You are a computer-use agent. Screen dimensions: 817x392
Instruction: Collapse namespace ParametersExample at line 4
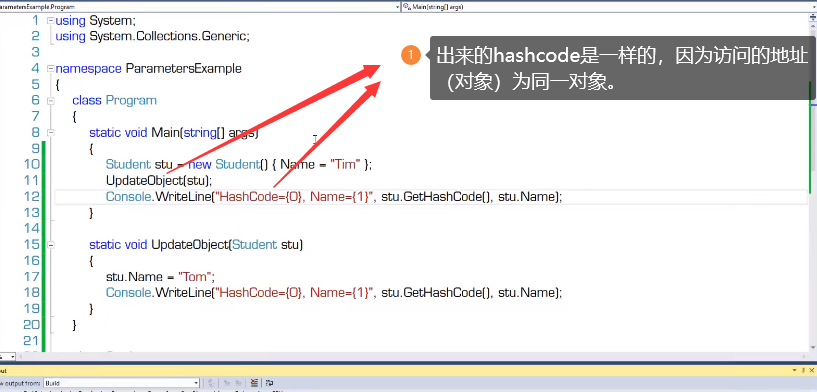coord(51,68)
